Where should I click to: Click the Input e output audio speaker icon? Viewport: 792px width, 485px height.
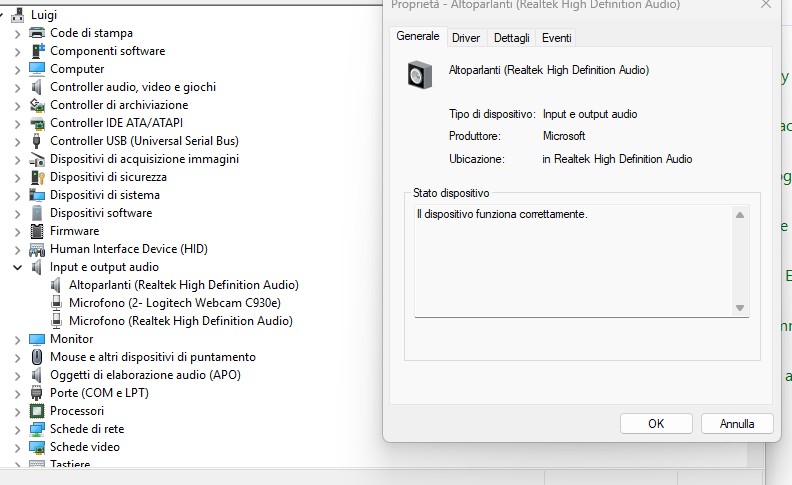point(37,267)
